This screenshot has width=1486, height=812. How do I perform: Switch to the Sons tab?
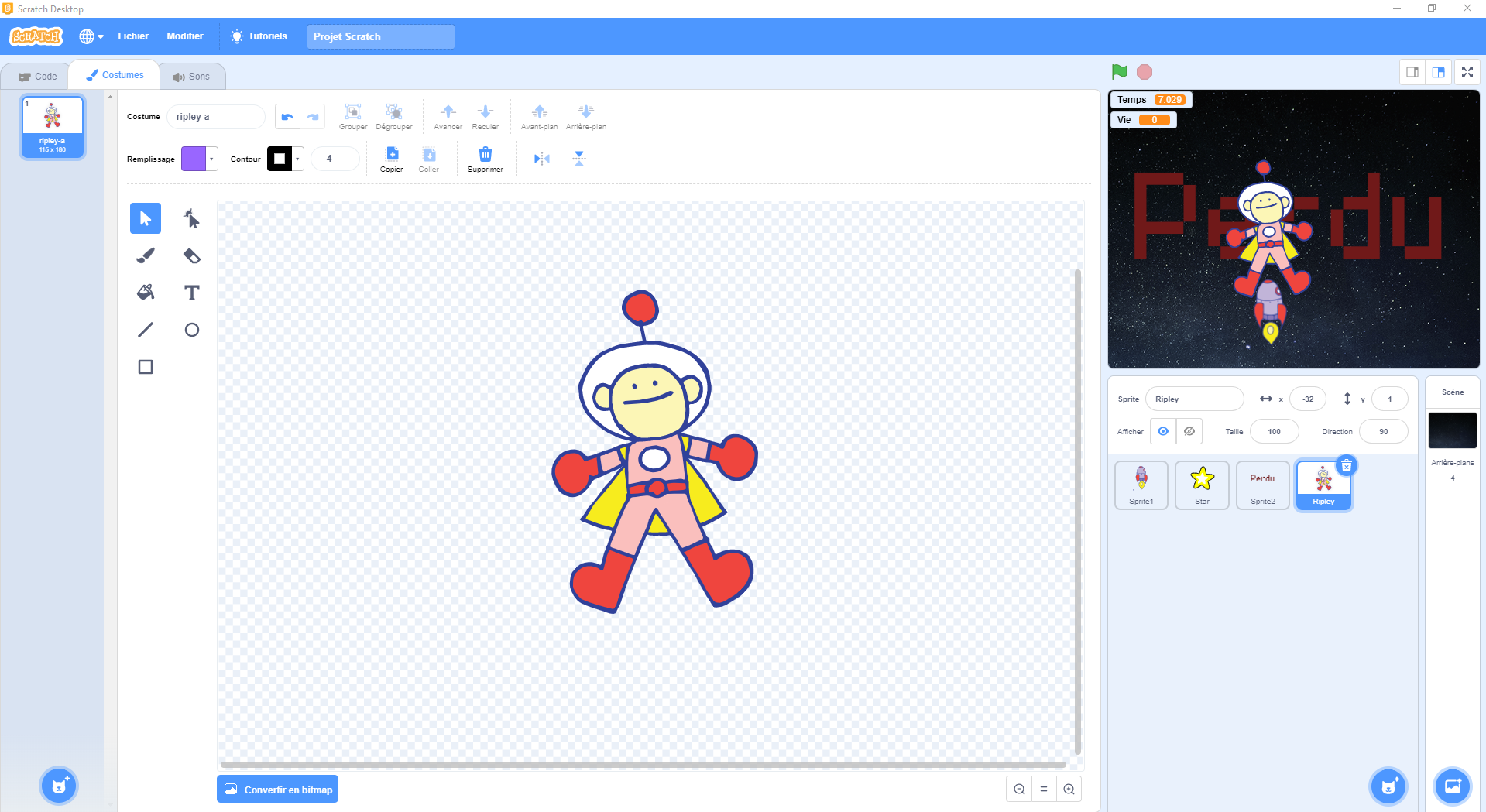[192, 77]
